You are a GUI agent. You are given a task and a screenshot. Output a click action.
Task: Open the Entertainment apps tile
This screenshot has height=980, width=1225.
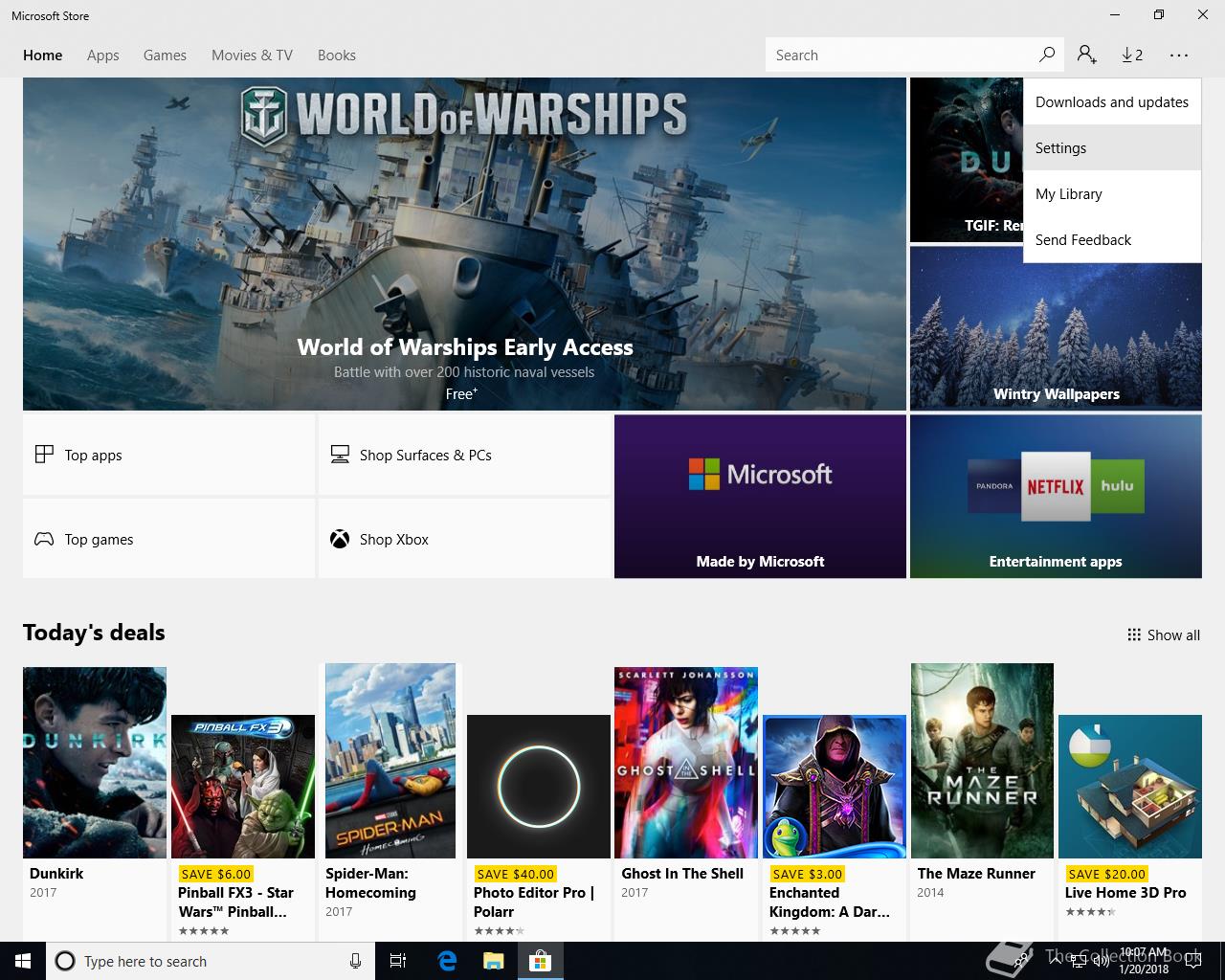pos(1056,496)
